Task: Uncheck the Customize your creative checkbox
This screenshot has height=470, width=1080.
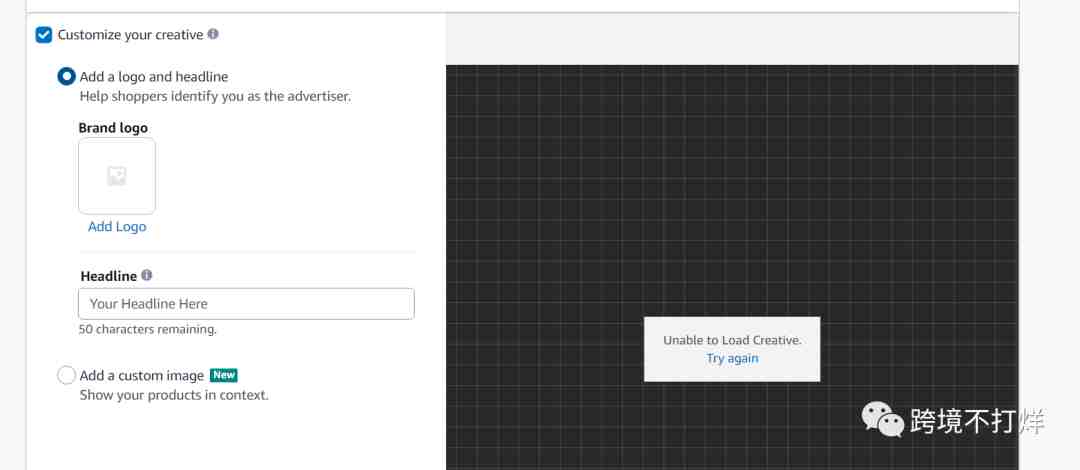Action: tap(43, 34)
